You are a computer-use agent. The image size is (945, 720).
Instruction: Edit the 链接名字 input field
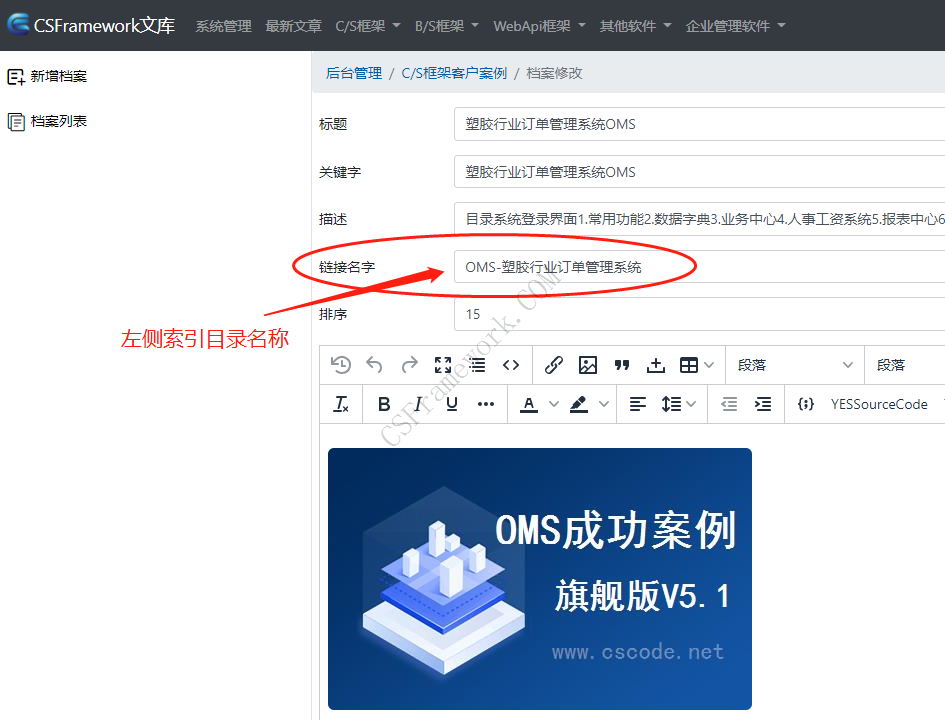pyautogui.click(x=699, y=267)
